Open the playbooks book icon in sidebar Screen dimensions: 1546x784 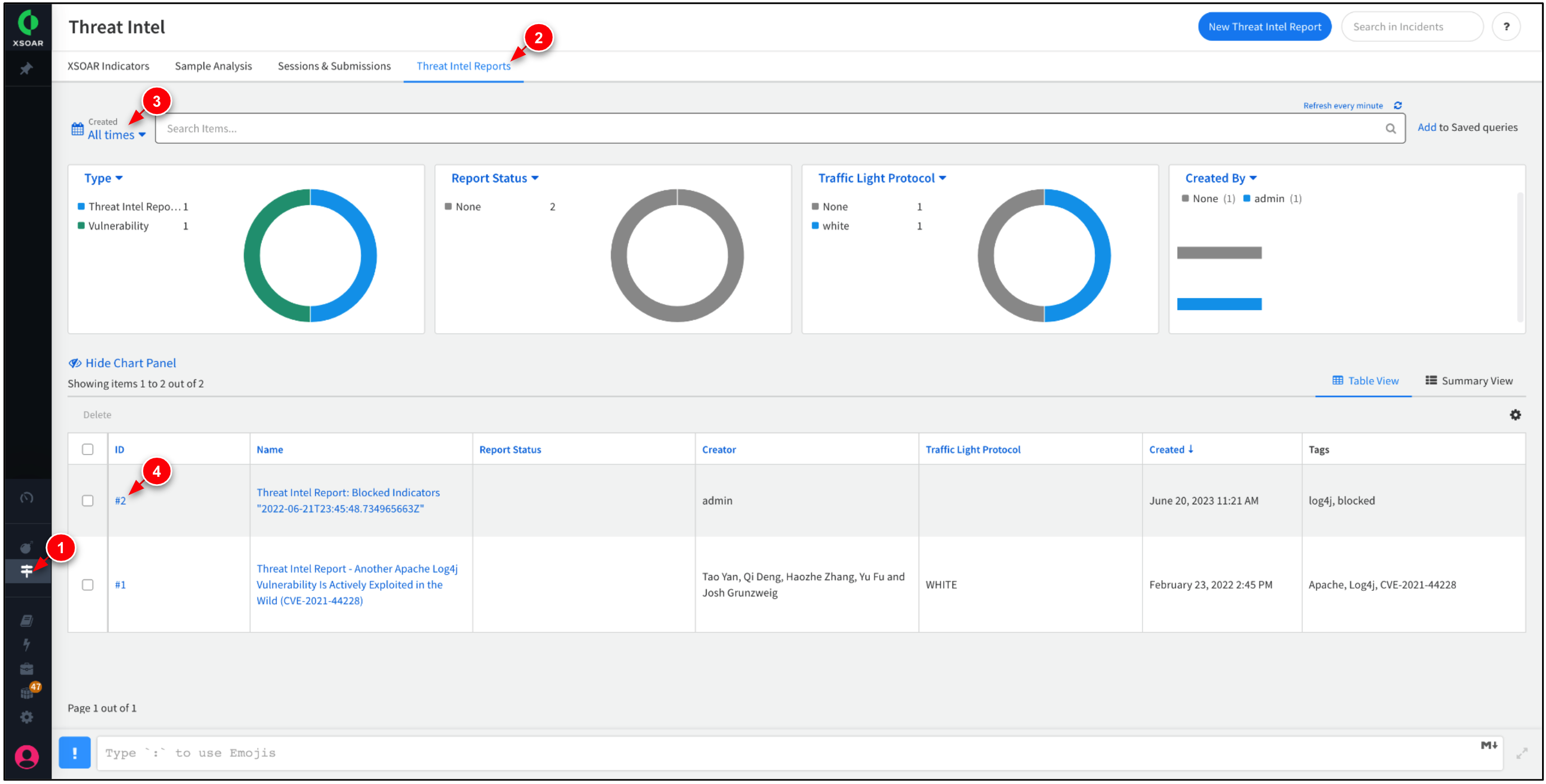point(26,621)
